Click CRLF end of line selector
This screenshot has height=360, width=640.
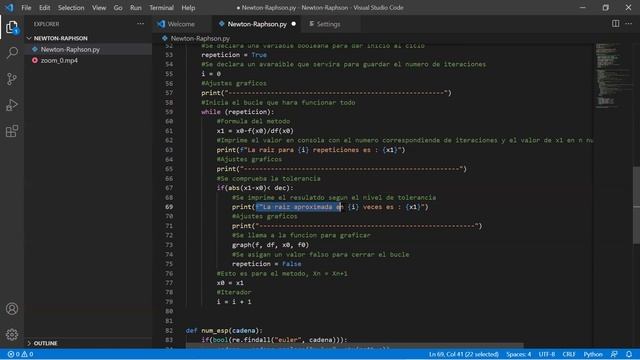click(569, 354)
